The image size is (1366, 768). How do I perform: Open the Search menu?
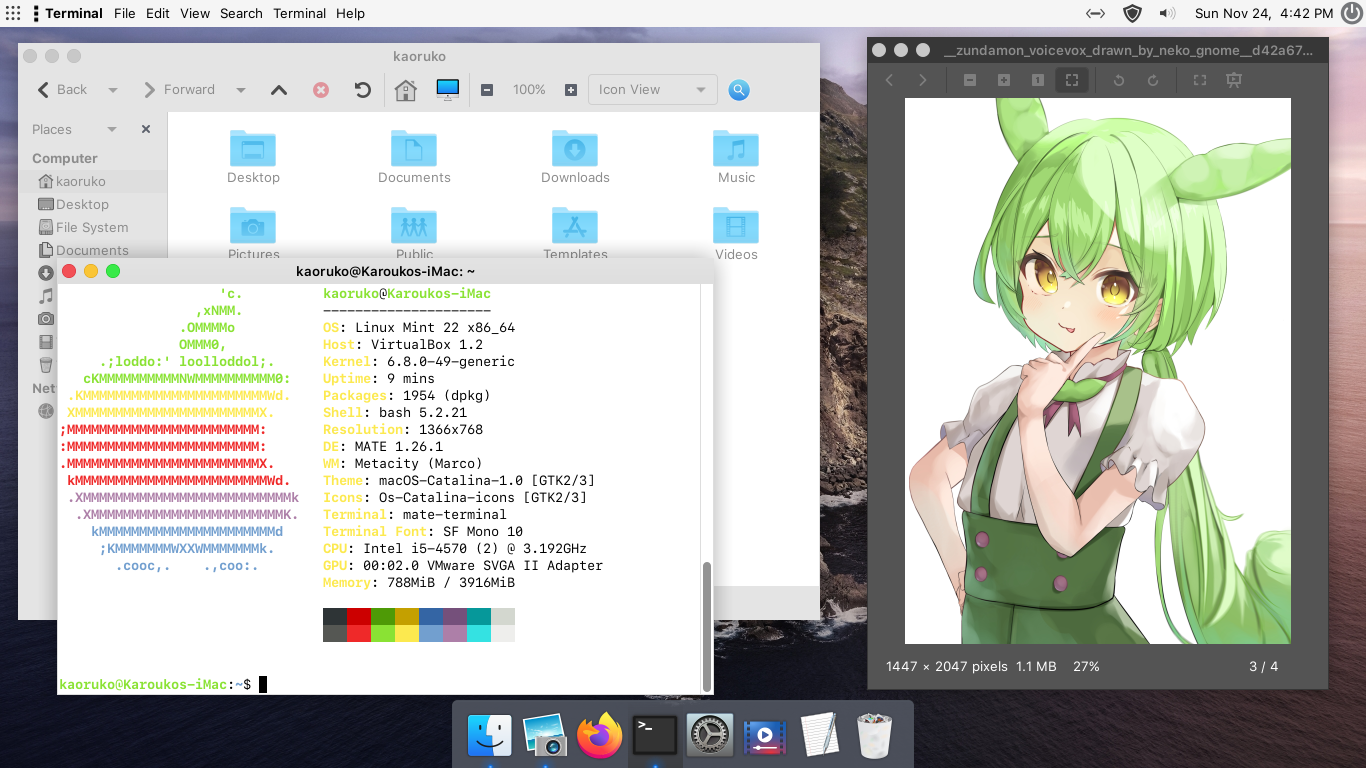pyautogui.click(x=241, y=13)
